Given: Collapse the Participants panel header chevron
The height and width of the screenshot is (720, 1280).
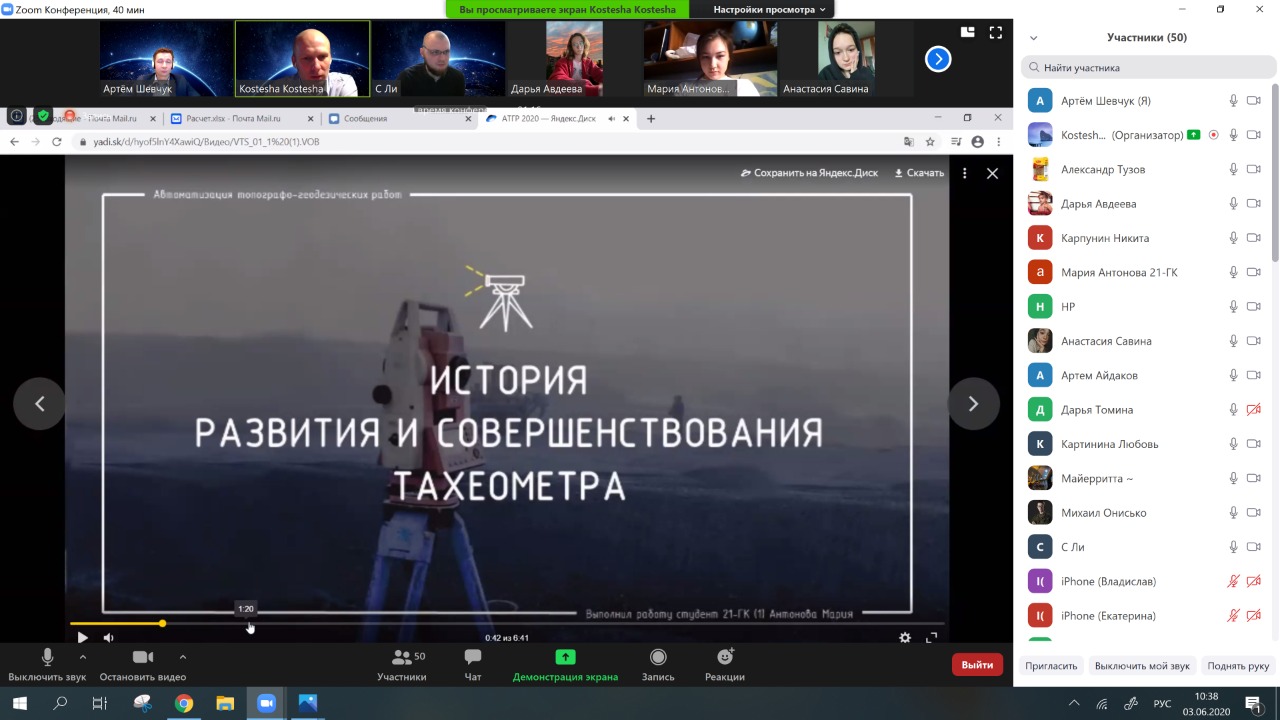Looking at the screenshot, I should click(x=1033, y=38).
